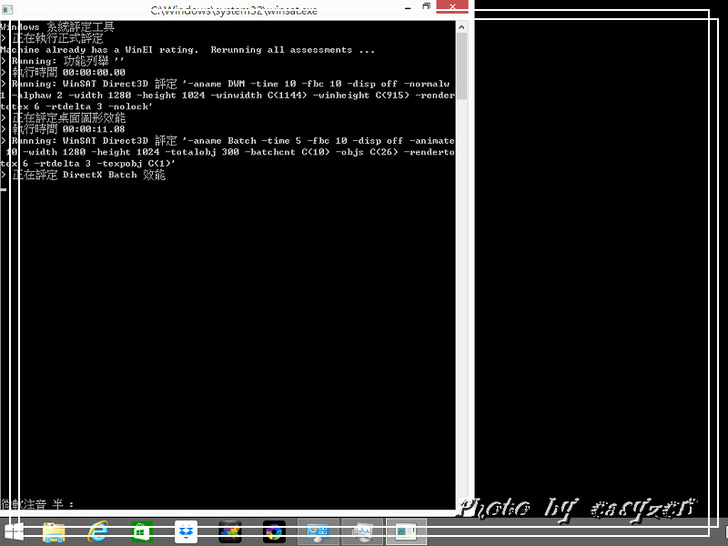The image size is (728, 546).
Task: Minimize the winsat.exe console window
Action: point(408,8)
